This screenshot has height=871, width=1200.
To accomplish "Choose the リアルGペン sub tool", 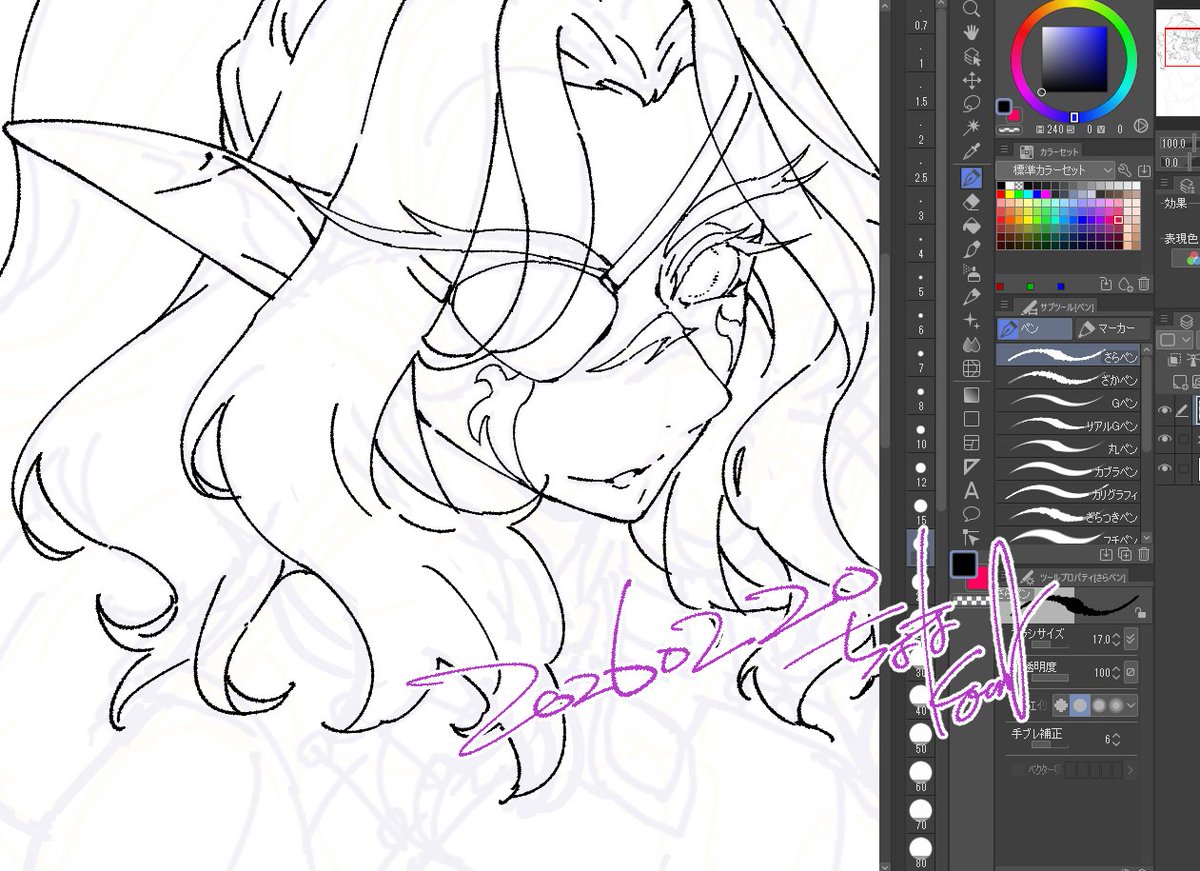I will click(1068, 425).
